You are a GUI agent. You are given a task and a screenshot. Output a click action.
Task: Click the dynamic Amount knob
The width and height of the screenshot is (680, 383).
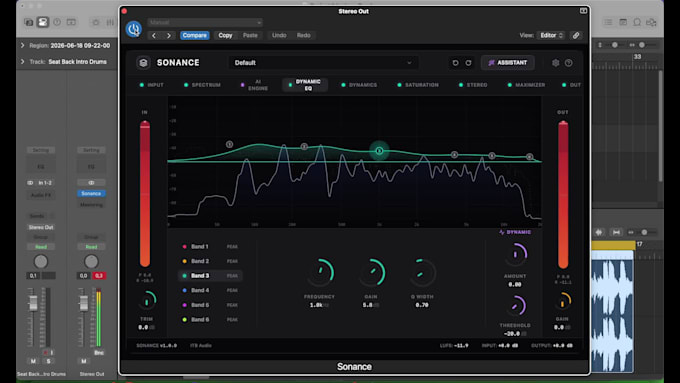515,254
